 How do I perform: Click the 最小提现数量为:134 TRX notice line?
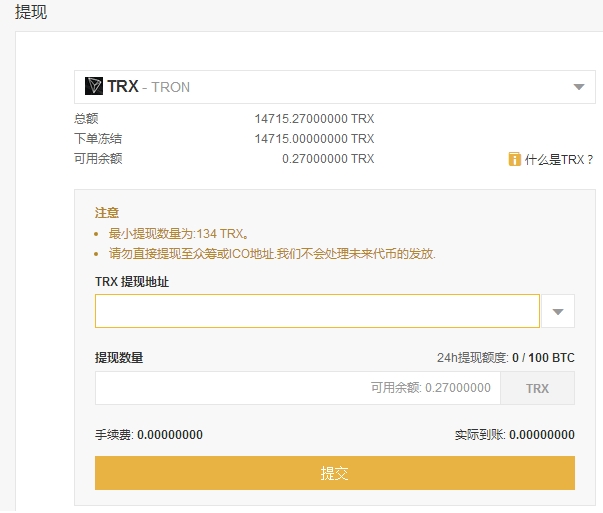(179, 233)
